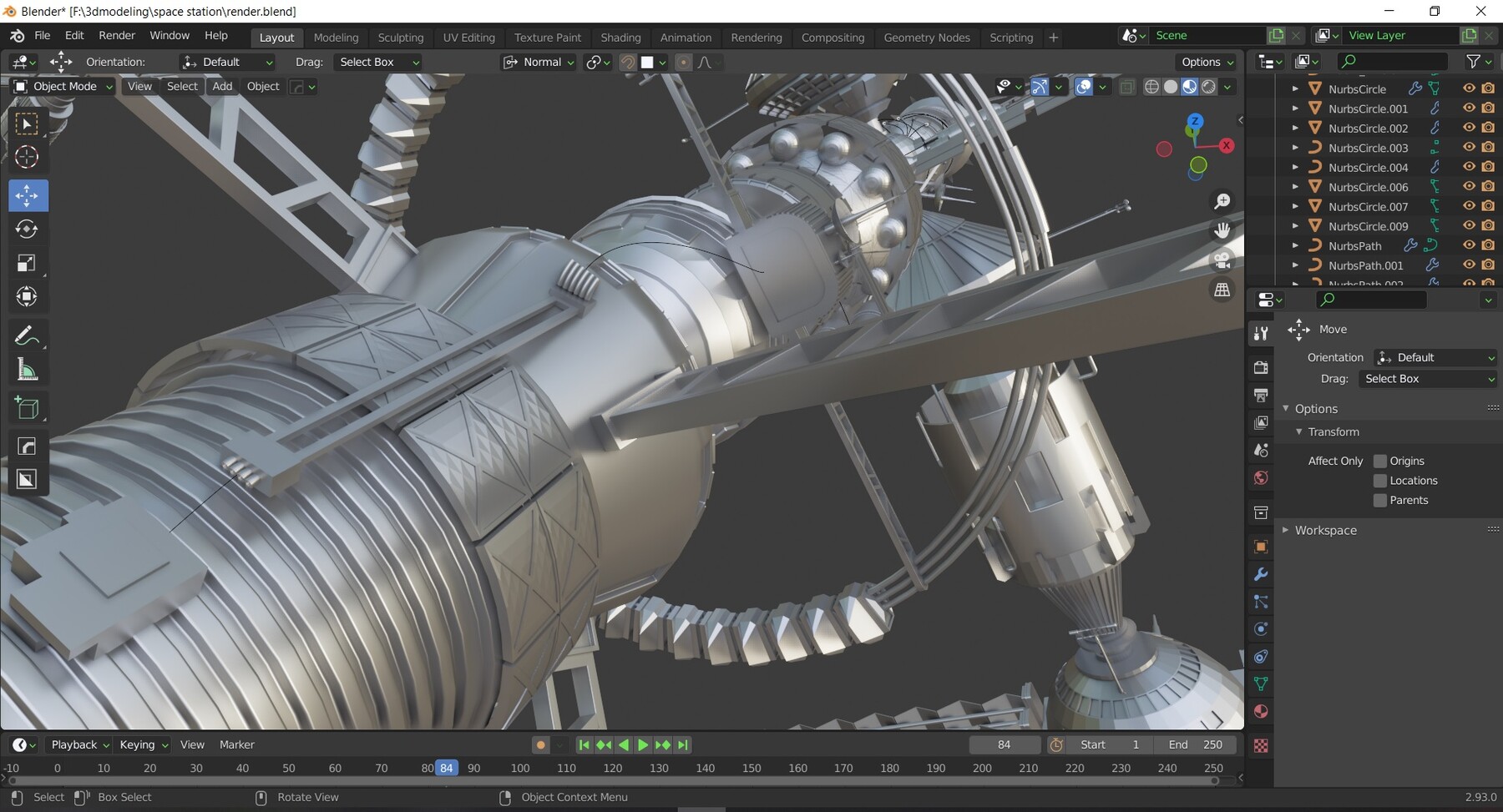The image size is (1503, 812).
Task: Activate the Measure tool
Action: tap(28, 370)
